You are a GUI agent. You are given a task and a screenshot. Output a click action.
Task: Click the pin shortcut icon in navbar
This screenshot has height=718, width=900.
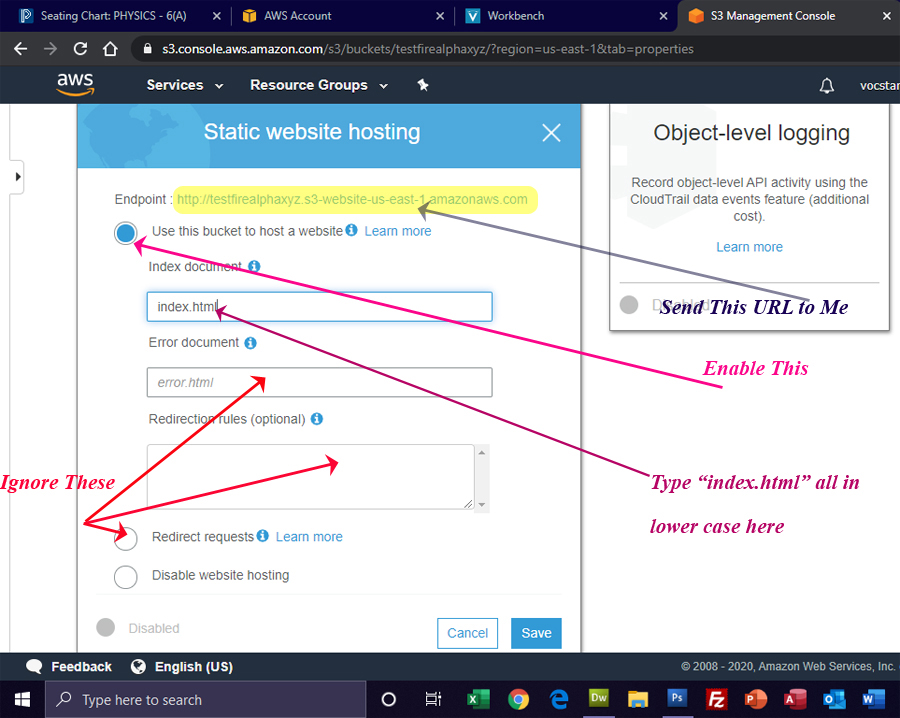coord(423,85)
